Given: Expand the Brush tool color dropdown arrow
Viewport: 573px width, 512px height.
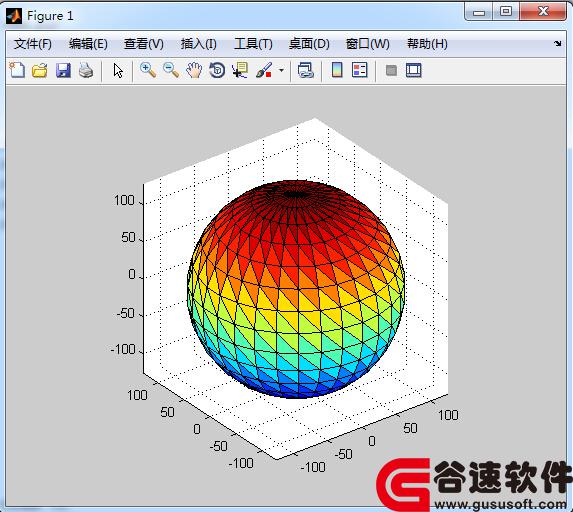Looking at the screenshot, I should point(281,70).
